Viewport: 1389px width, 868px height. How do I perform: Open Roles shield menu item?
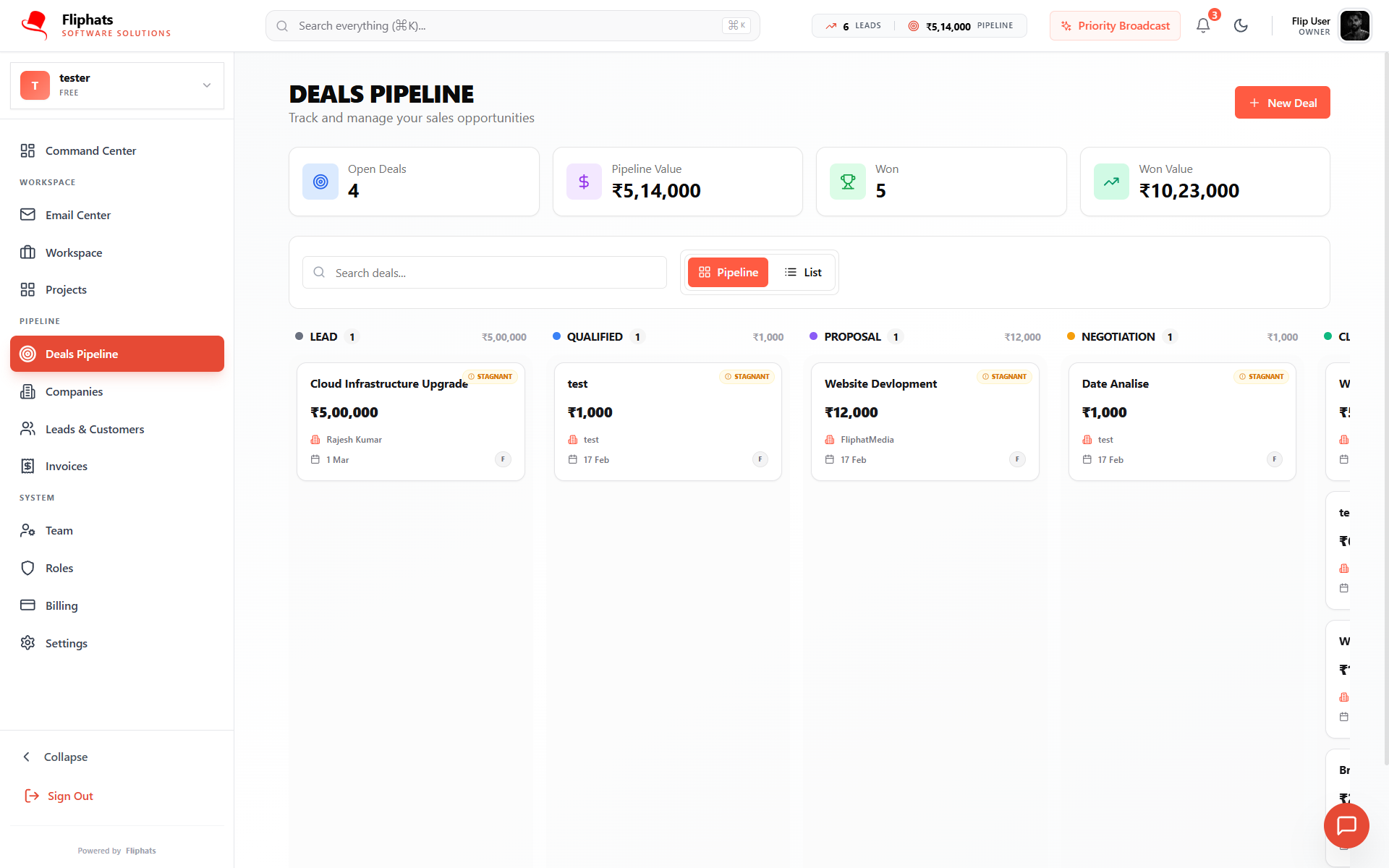(59, 569)
